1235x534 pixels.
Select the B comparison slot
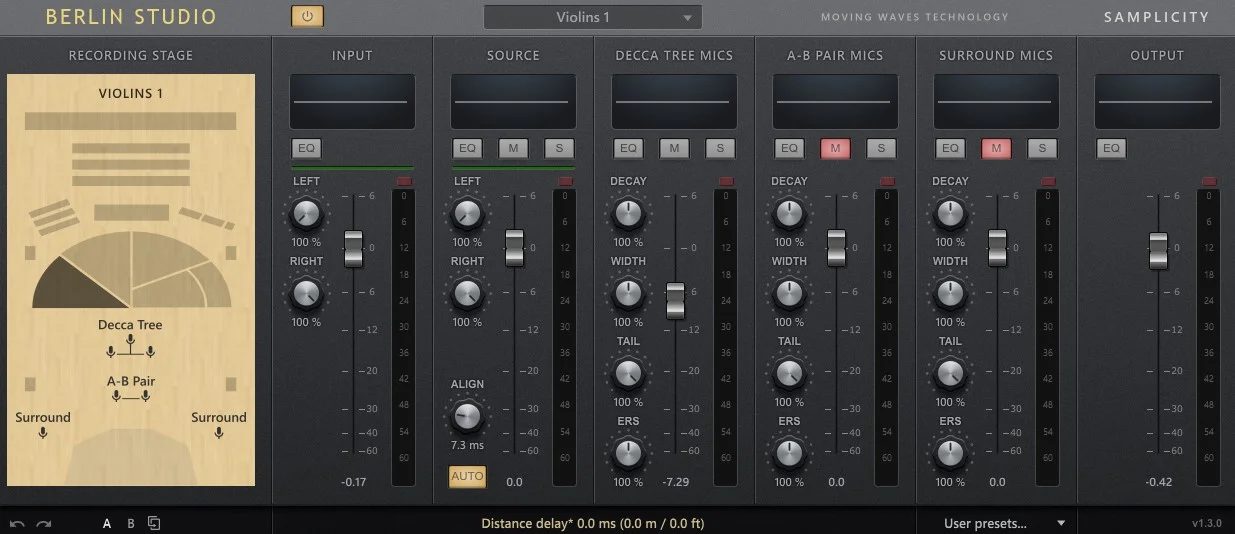tap(130, 523)
